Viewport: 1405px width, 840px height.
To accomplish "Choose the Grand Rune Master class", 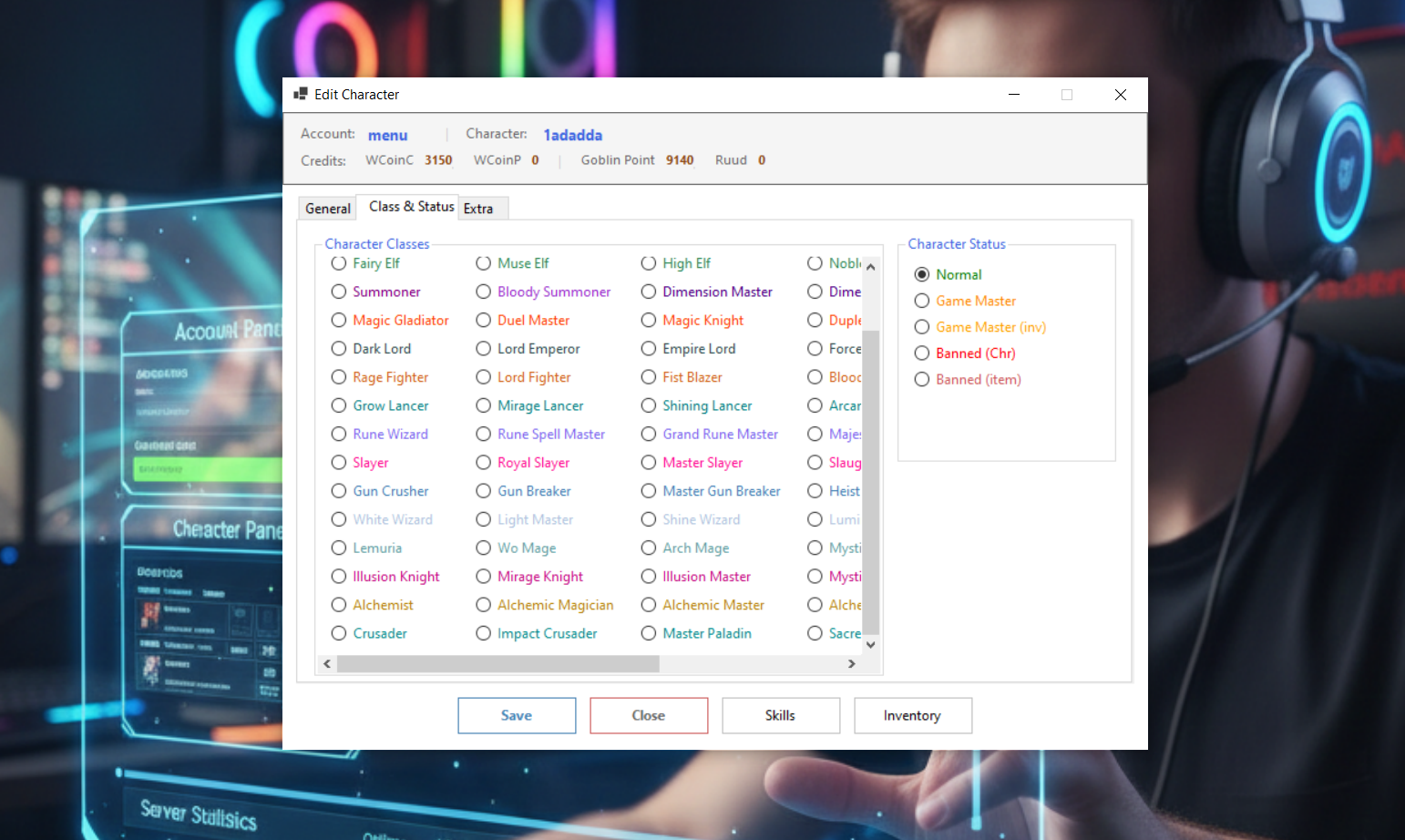I will click(648, 435).
